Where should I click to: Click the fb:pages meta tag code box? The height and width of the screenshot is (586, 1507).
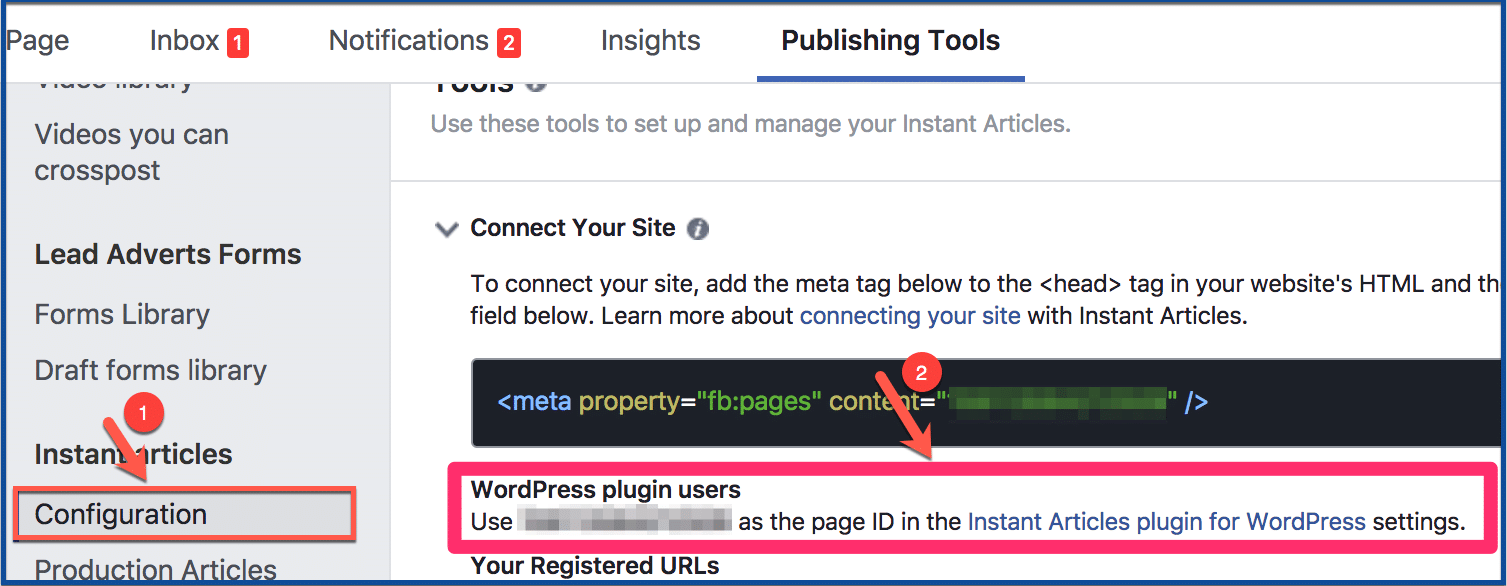tap(988, 403)
